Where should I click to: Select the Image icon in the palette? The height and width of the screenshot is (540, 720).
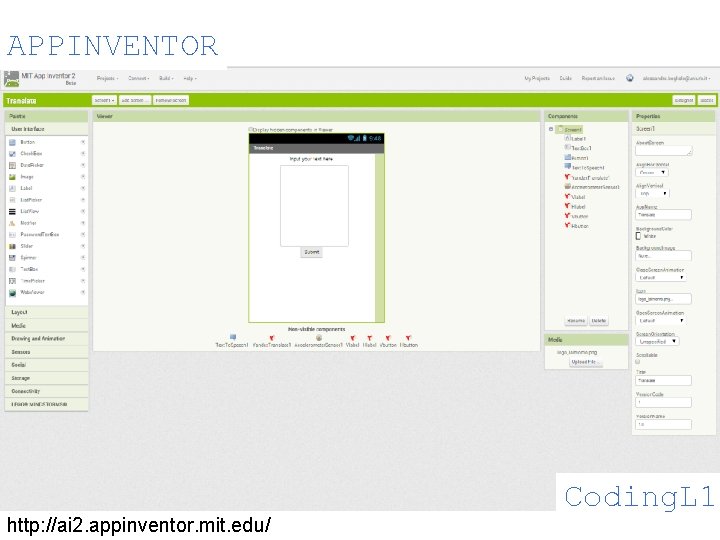tap(12, 177)
